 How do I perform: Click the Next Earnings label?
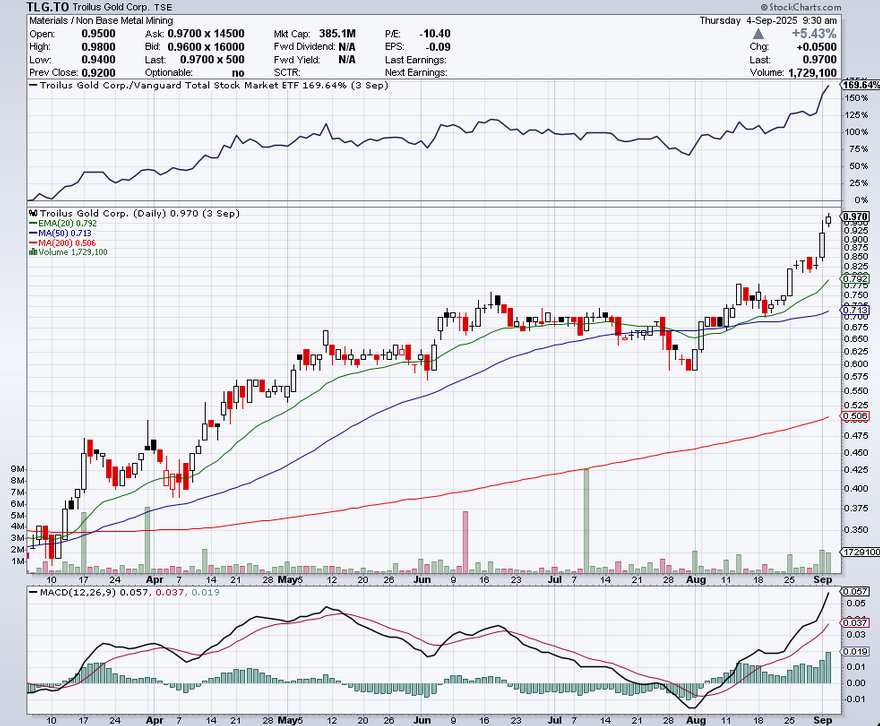point(416,72)
